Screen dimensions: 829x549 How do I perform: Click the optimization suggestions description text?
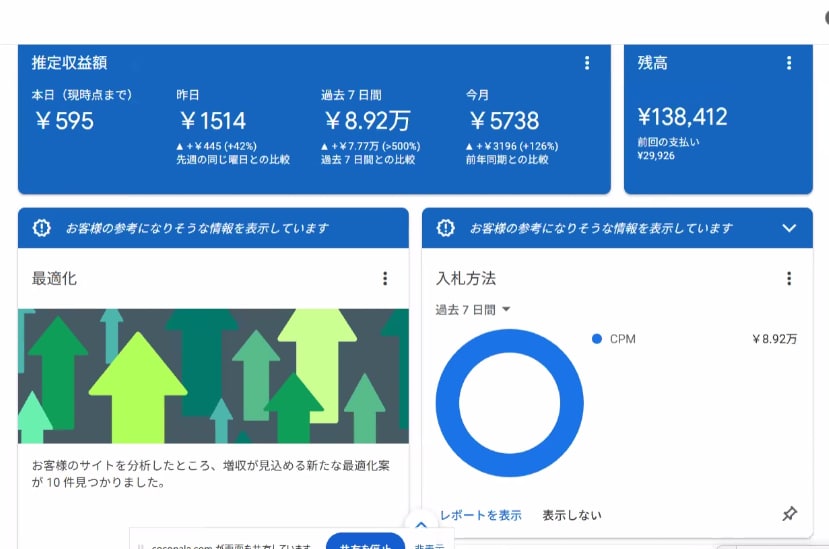pos(210,474)
